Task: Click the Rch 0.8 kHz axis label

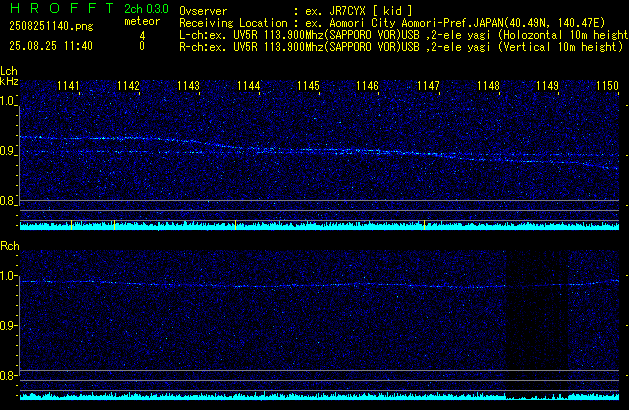Action: coord(7,375)
